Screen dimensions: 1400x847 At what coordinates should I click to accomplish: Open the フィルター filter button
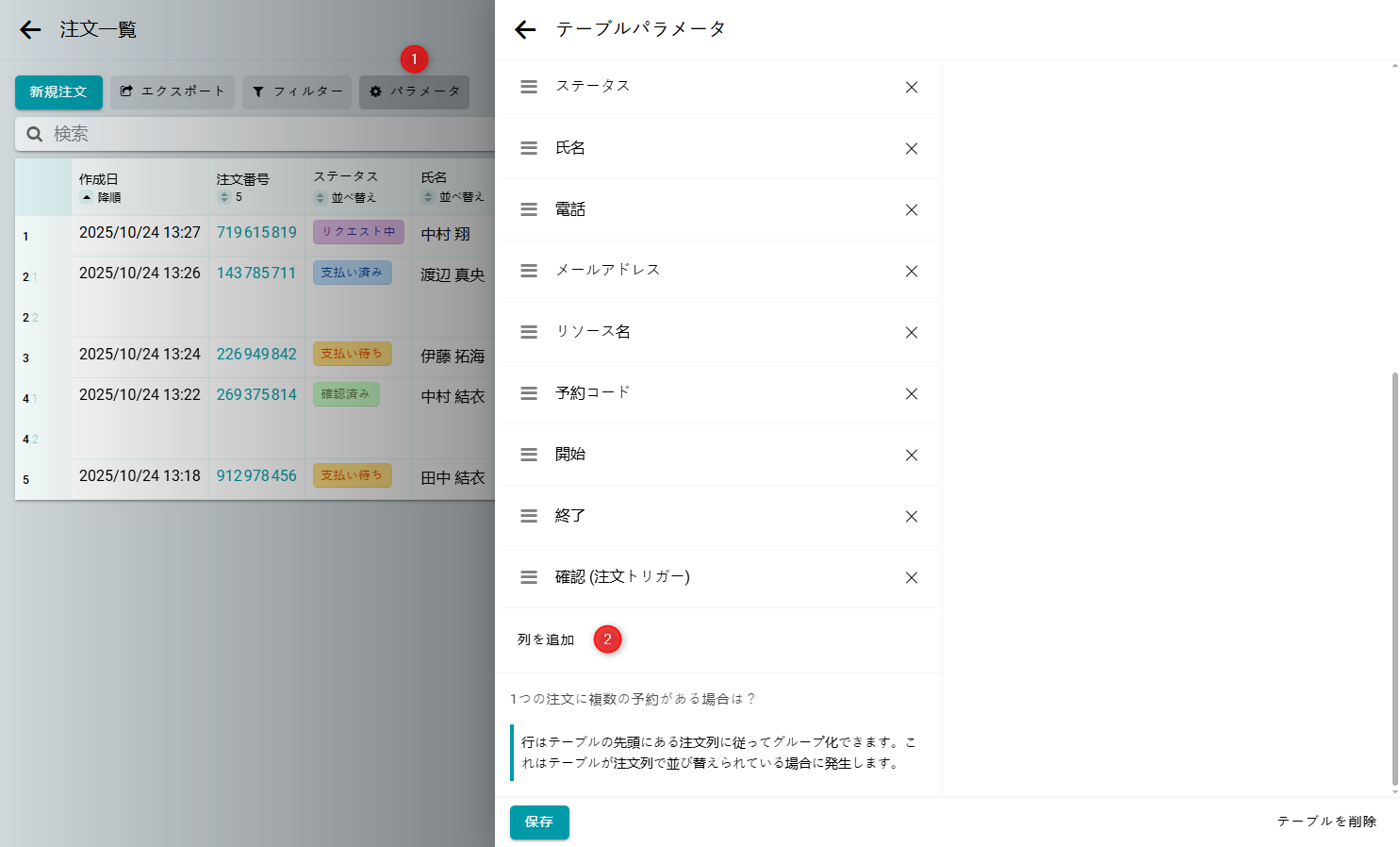pos(297,92)
